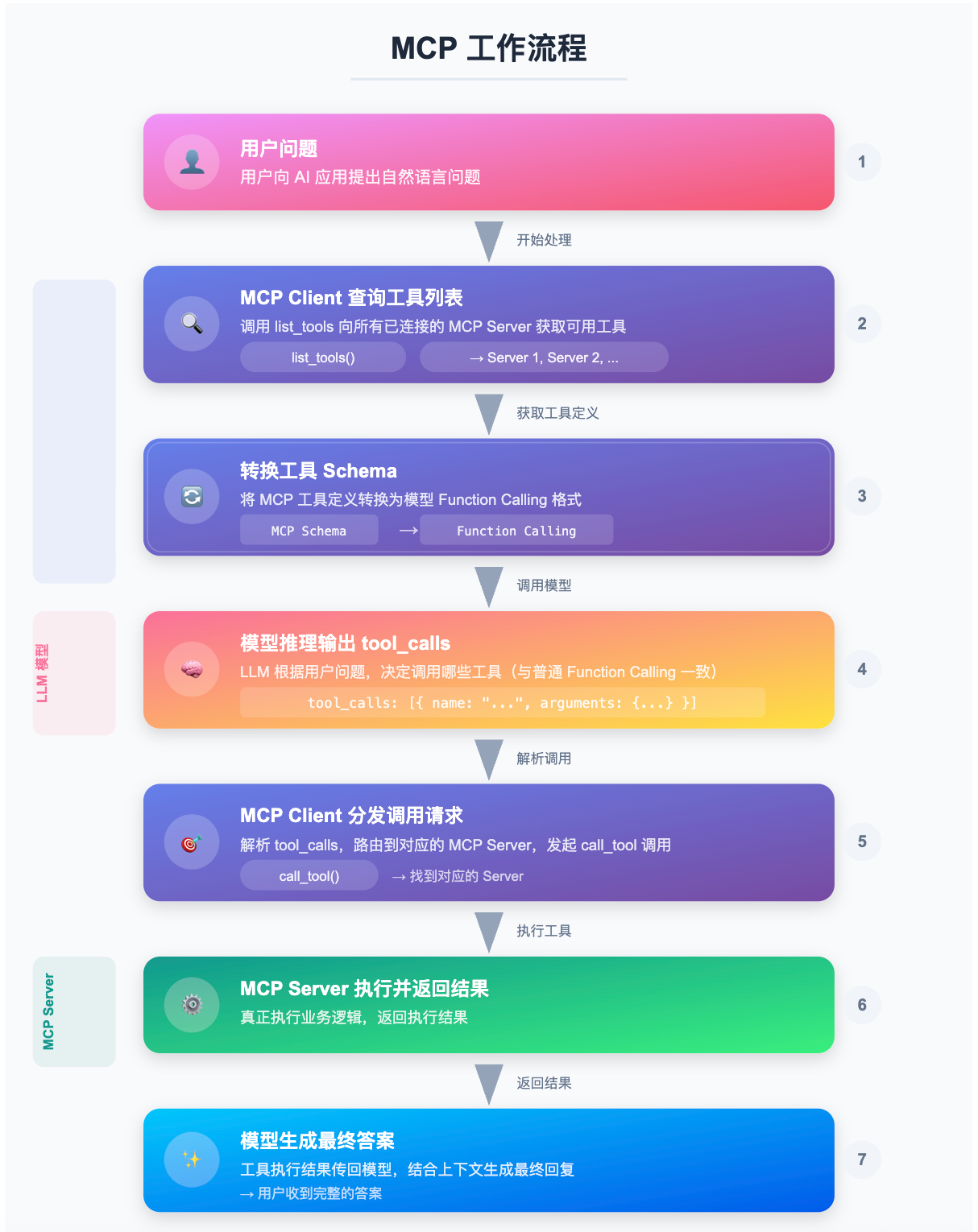
Task: Click the gear icon in MCP Server step
Action: point(192,1004)
